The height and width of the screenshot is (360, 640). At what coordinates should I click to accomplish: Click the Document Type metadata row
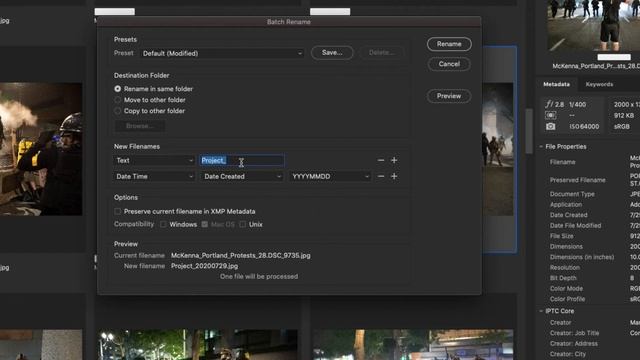click(594, 194)
